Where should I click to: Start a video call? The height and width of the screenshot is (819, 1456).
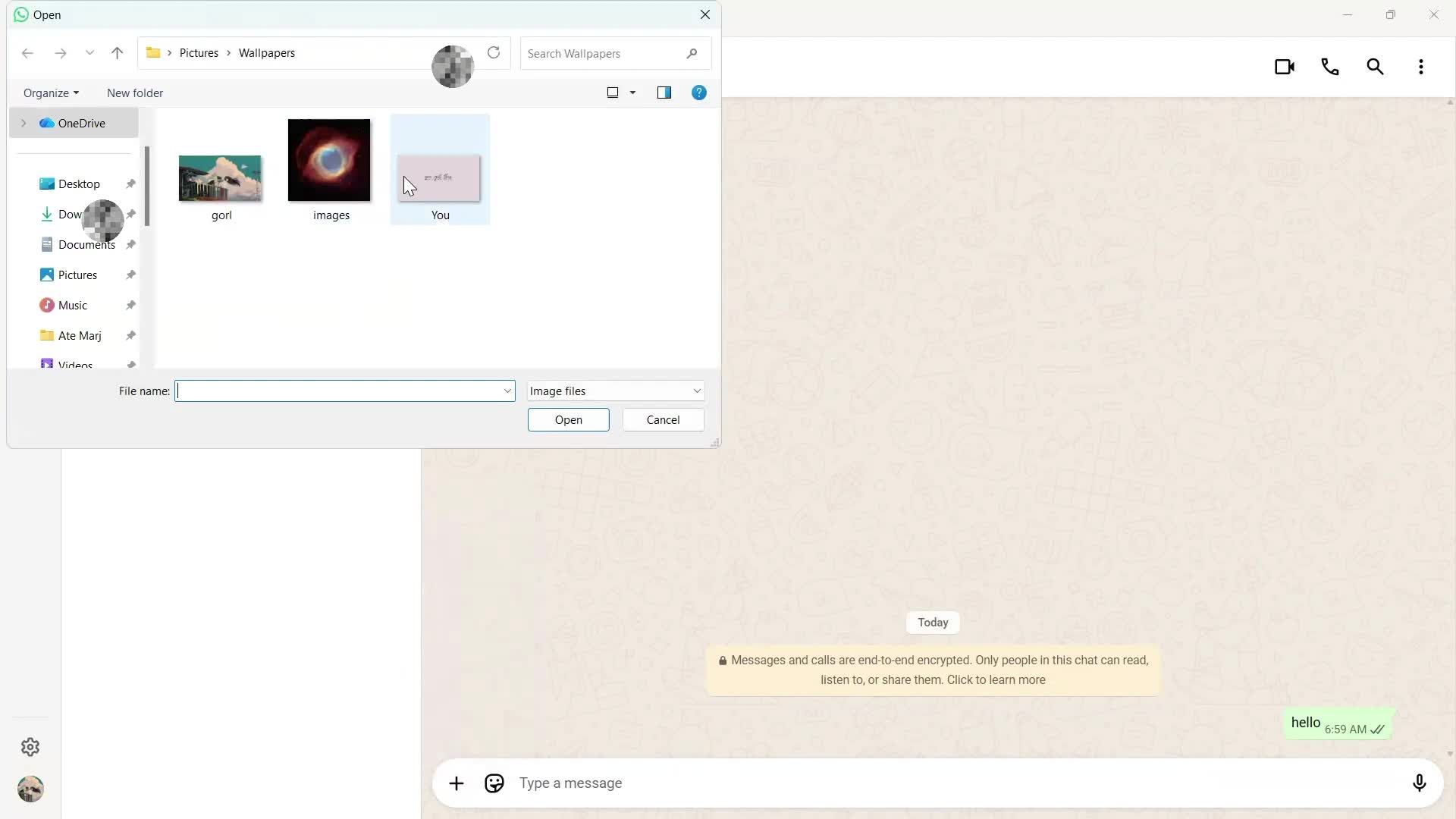[1285, 67]
